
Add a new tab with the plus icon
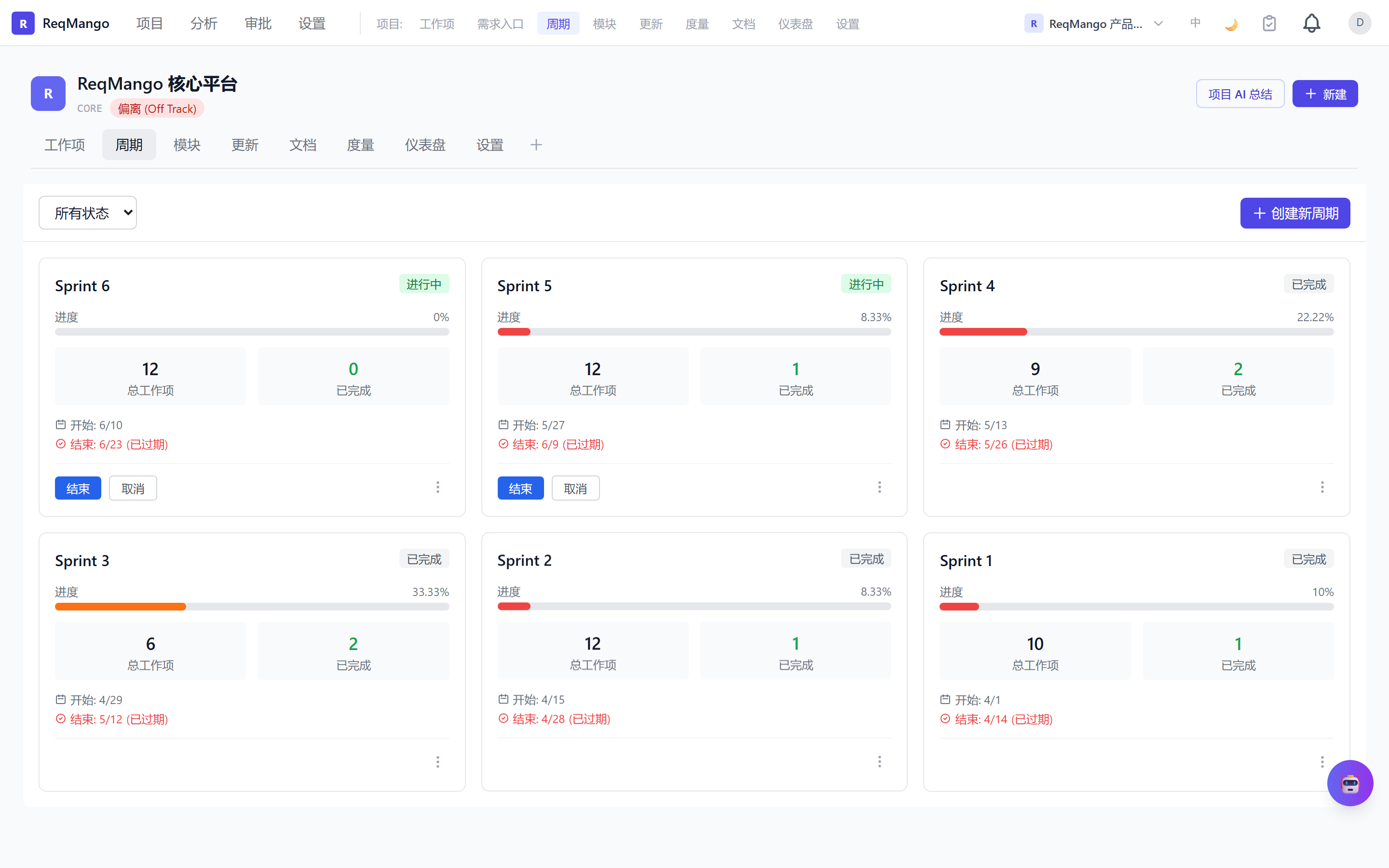coord(536,145)
